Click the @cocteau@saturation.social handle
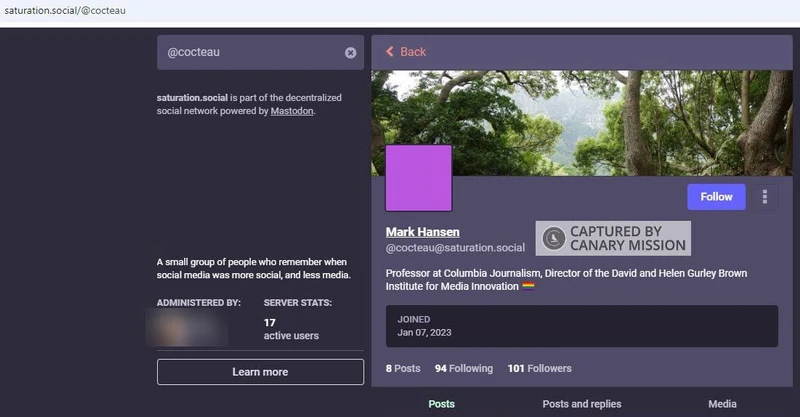This screenshot has height=417, width=800. tap(455, 248)
